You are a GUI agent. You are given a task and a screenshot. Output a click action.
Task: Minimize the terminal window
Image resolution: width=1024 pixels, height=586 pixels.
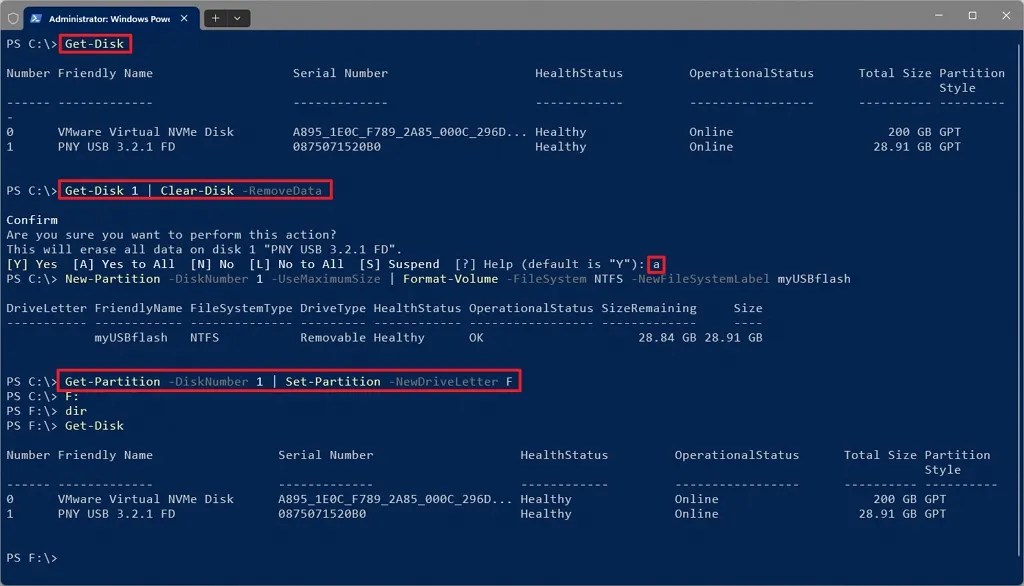pyautogui.click(x=938, y=15)
